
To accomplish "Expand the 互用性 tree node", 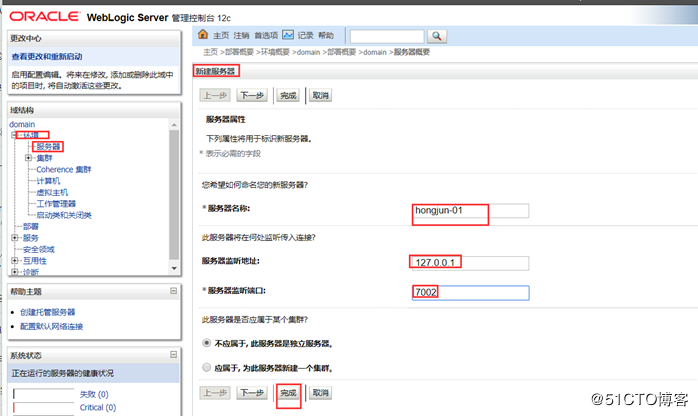I will (14, 261).
